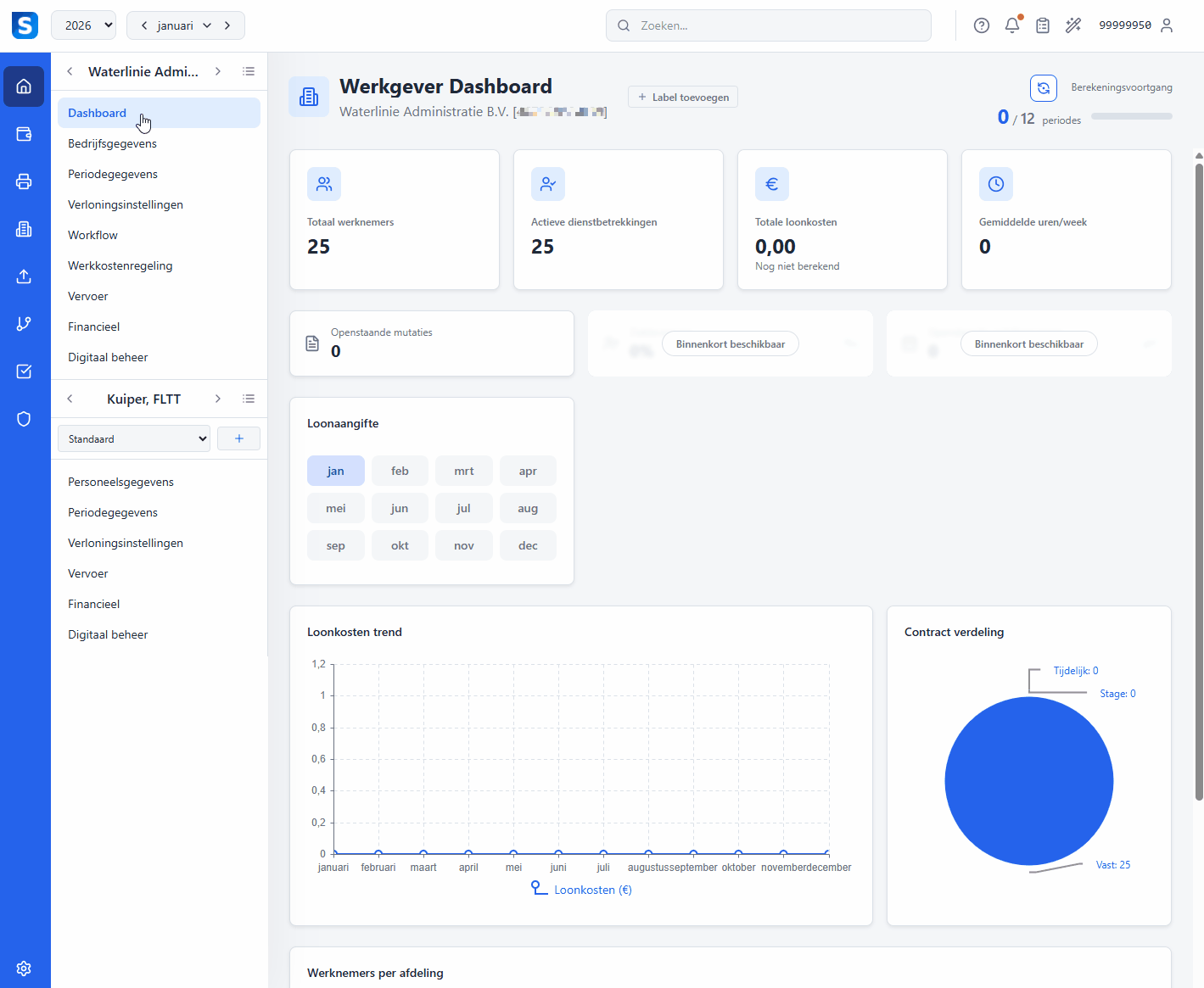Click the Actieve dienstbetrekkingen card
Image resolution: width=1204 pixels, height=988 pixels.
619,220
